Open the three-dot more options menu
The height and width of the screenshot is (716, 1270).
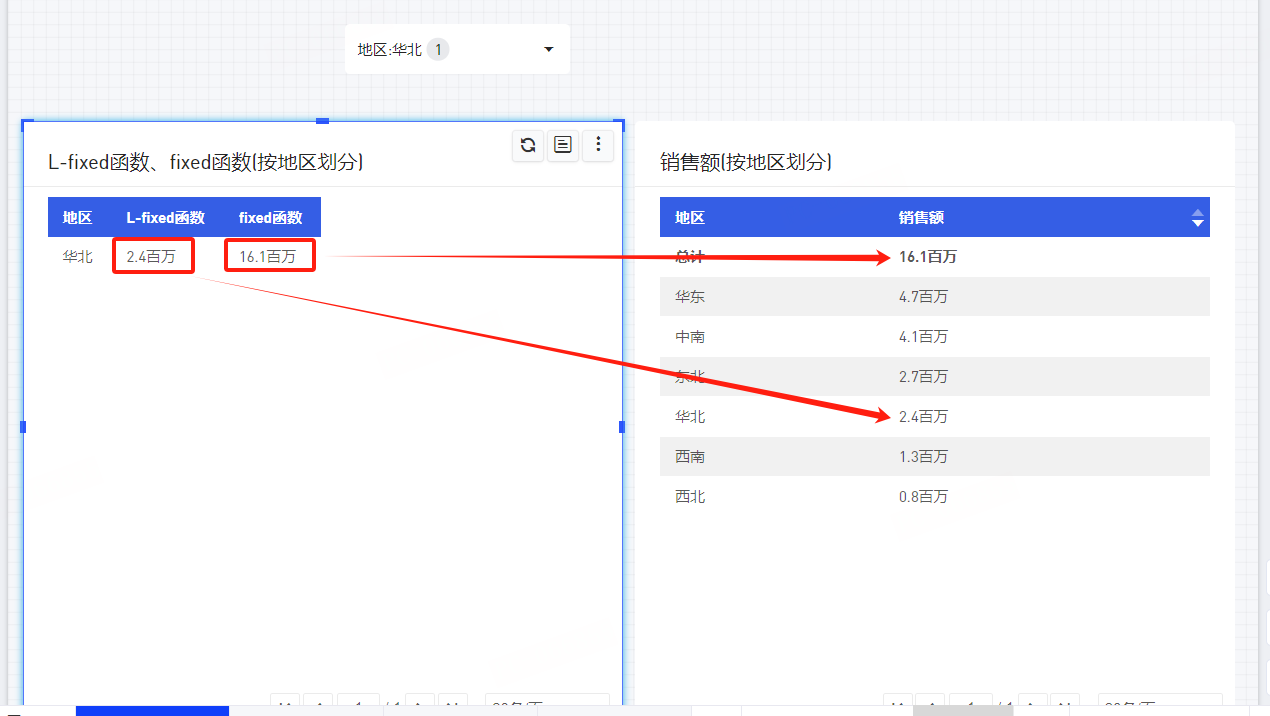point(598,145)
